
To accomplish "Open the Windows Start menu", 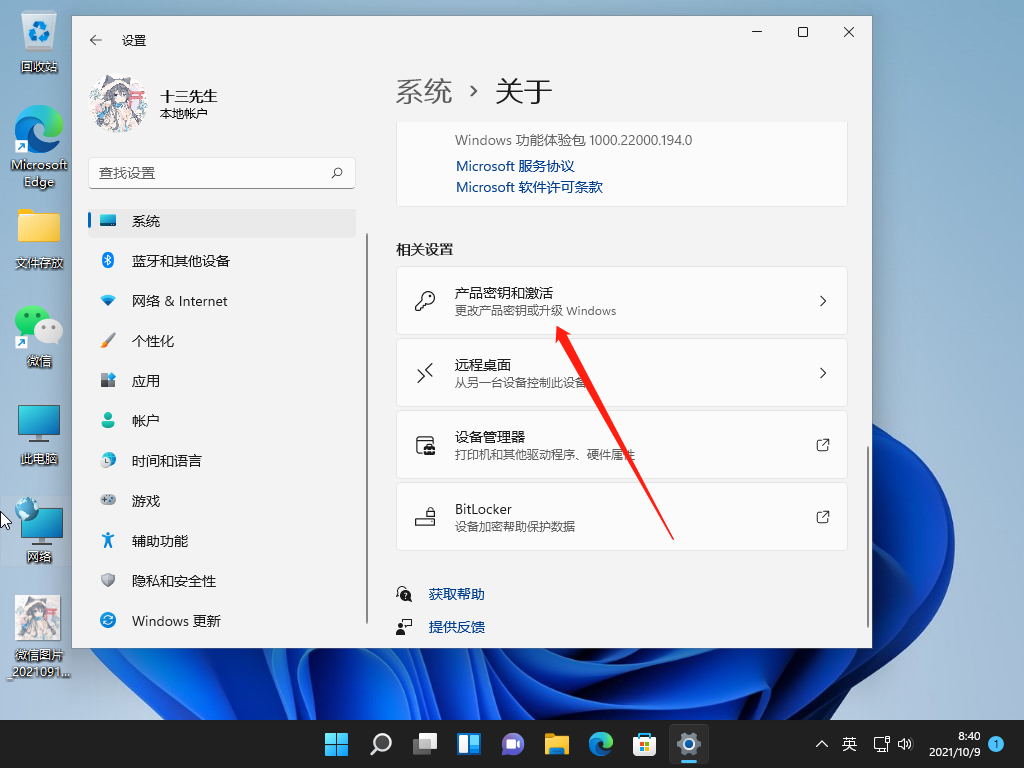I will (x=336, y=744).
